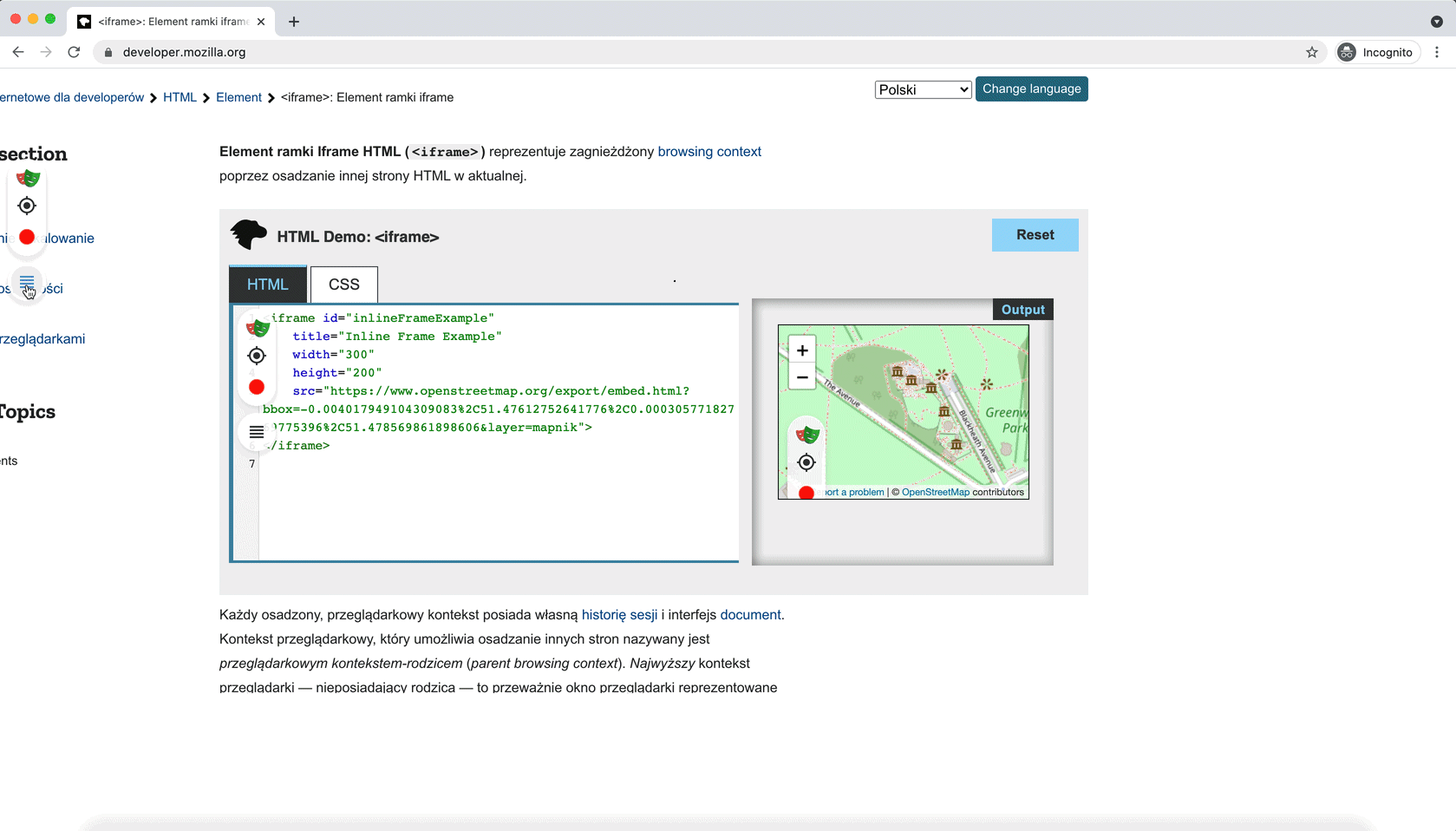Image resolution: width=1456 pixels, height=831 pixels.
Task: View site information via the lock icon
Action: pyautogui.click(x=108, y=52)
